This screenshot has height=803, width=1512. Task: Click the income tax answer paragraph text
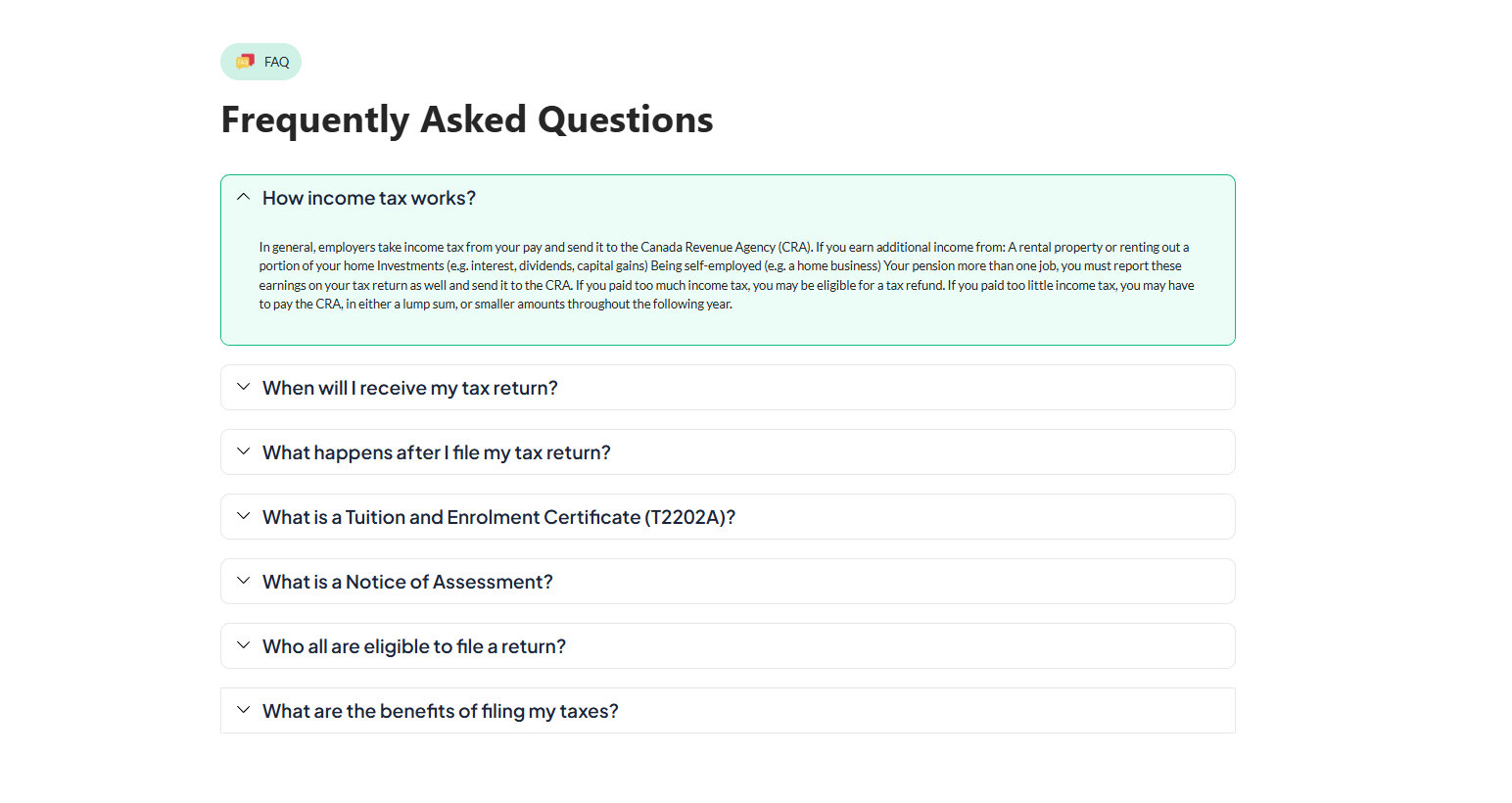click(727, 275)
